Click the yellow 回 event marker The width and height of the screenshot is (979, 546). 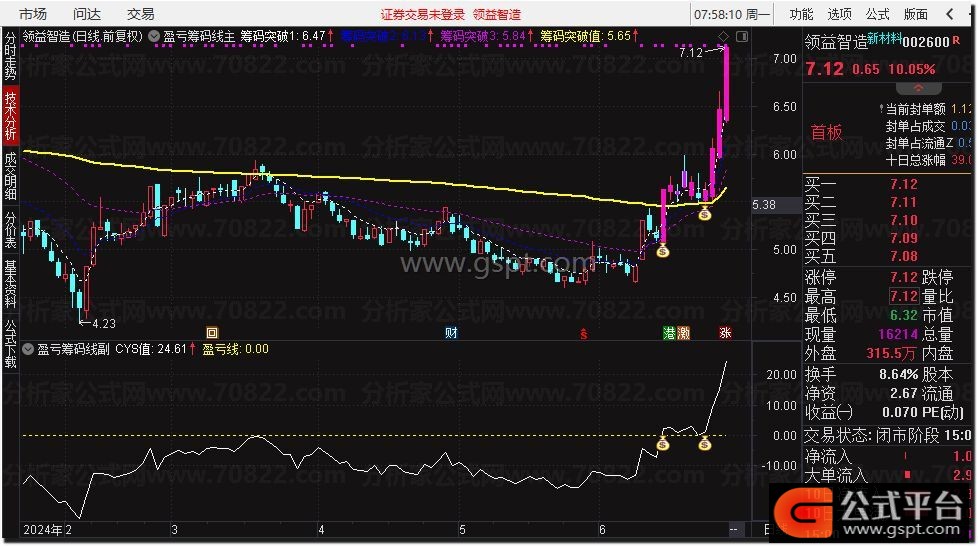212,333
